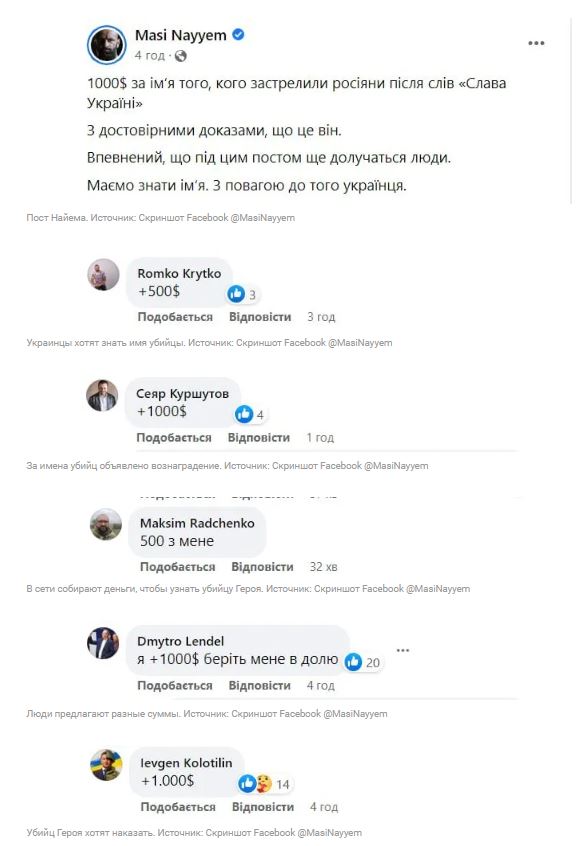This screenshot has width=577, height=846.
Task: Open the options menu on the main post
Action: [x=537, y=43]
